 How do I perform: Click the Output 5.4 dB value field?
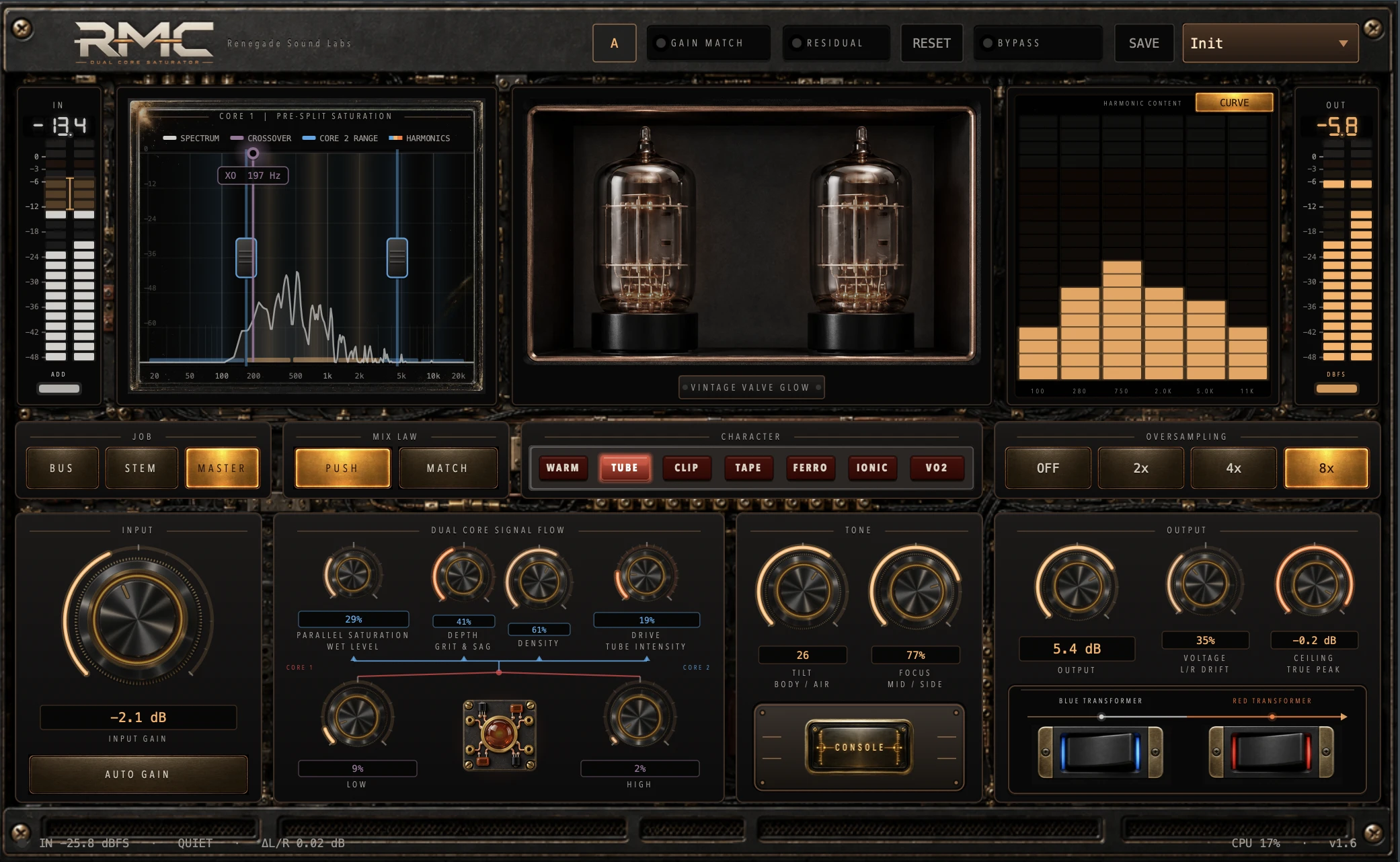click(1077, 649)
